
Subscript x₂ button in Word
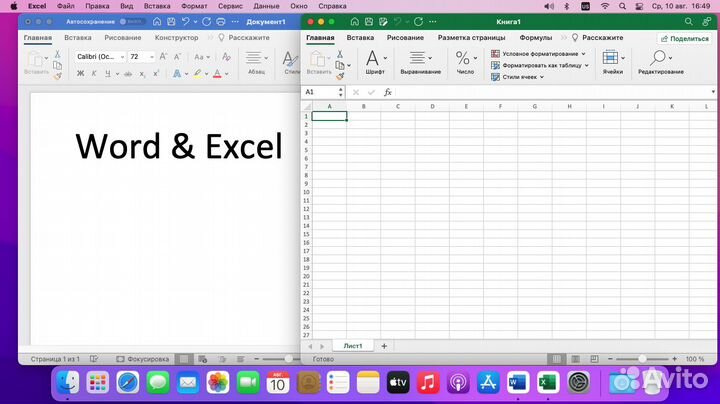pyautogui.click(x=142, y=73)
